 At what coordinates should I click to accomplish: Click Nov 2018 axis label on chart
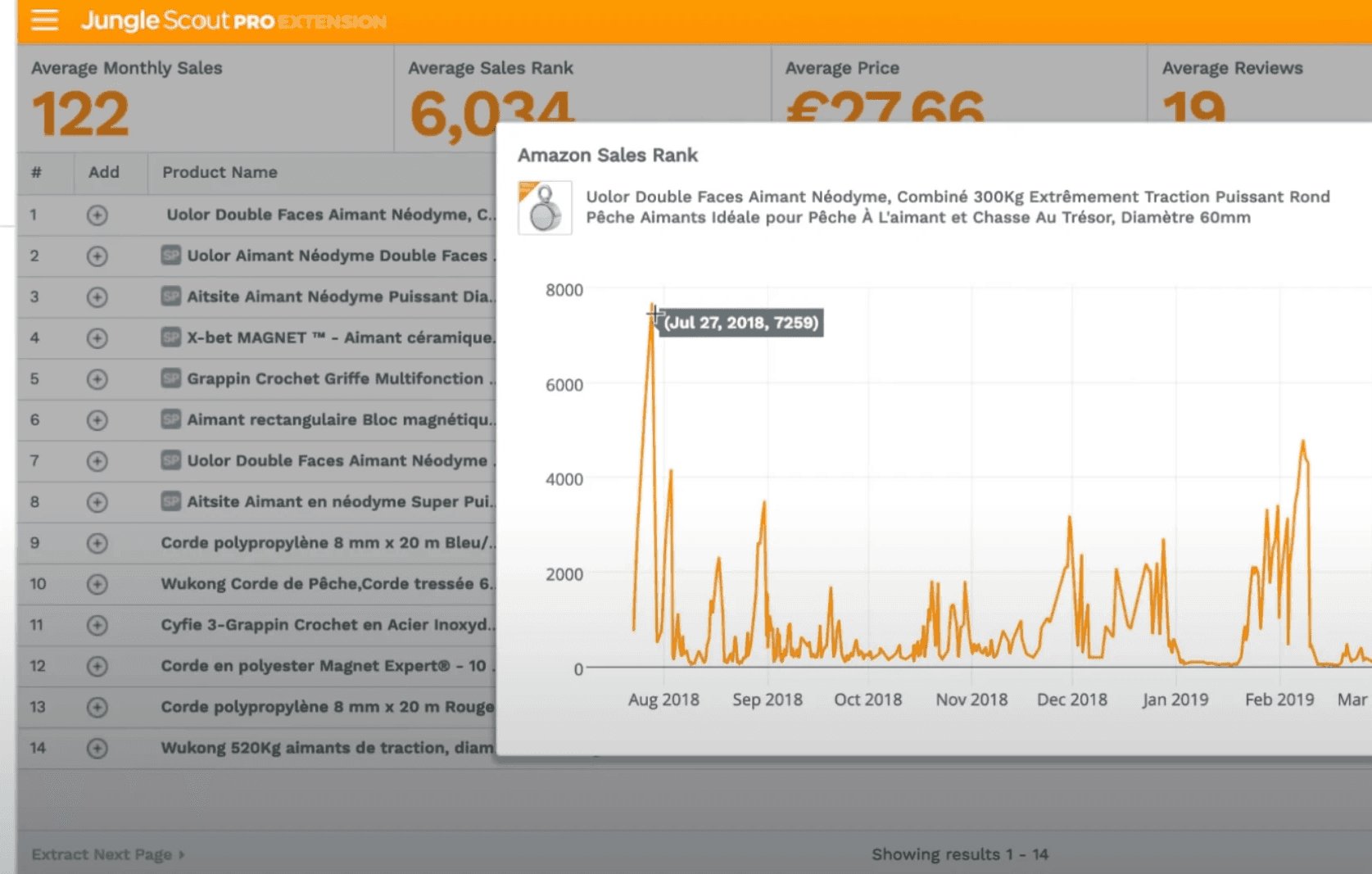coord(971,700)
